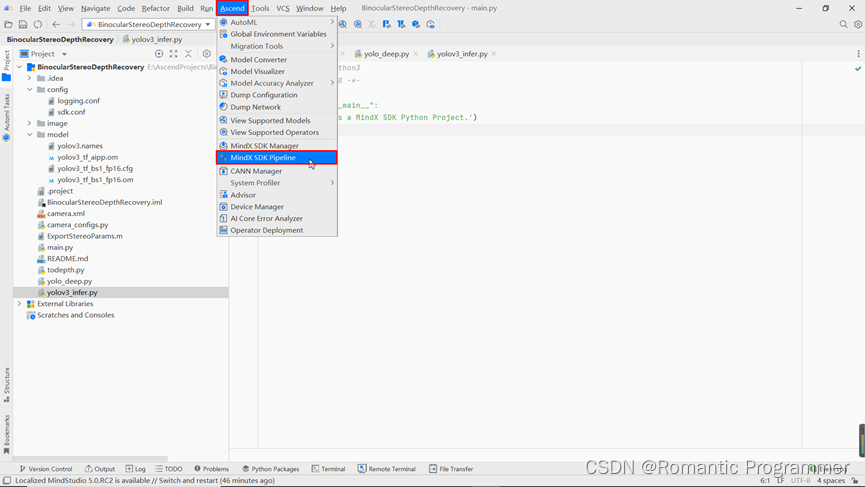The height and width of the screenshot is (487, 865).
Task: Collapse the model folder arrow
Action: (30, 135)
